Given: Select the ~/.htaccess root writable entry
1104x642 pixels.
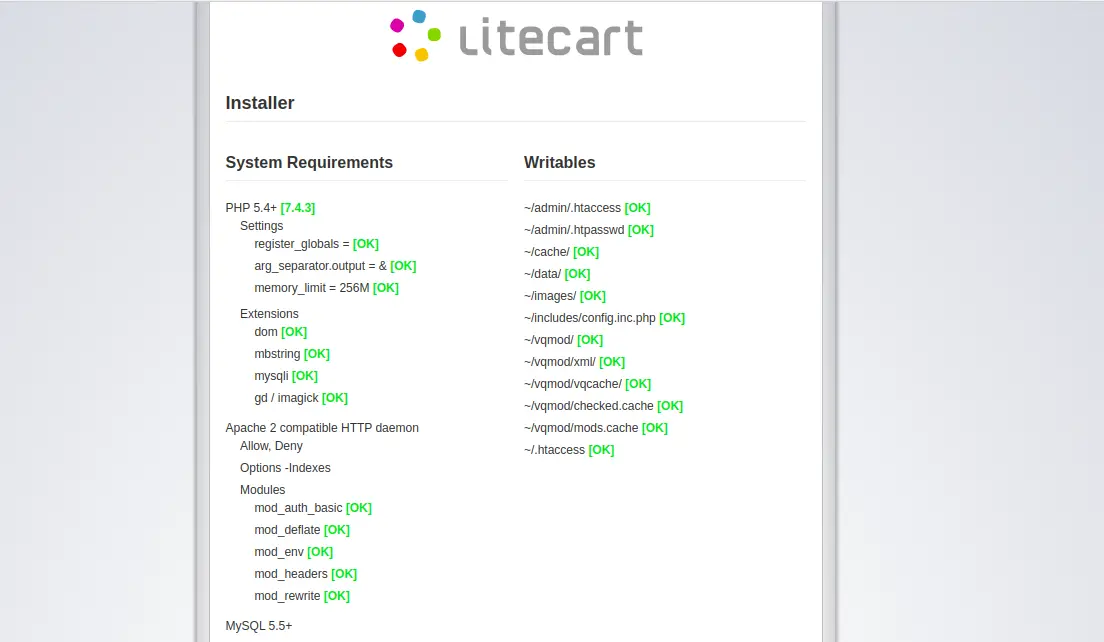Looking at the screenshot, I should (x=569, y=450).
